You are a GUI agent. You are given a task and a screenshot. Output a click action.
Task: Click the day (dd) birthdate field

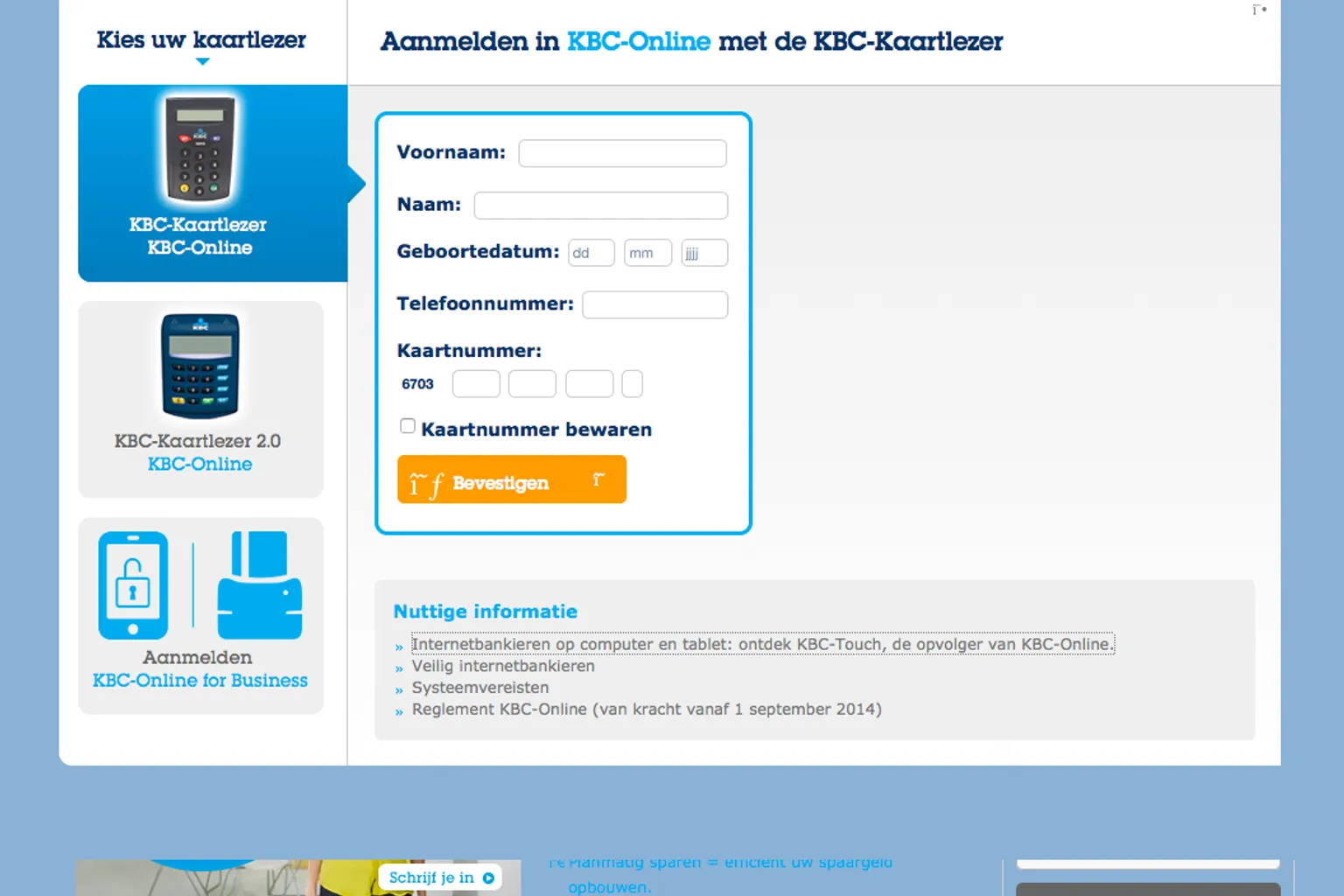[591, 253]
